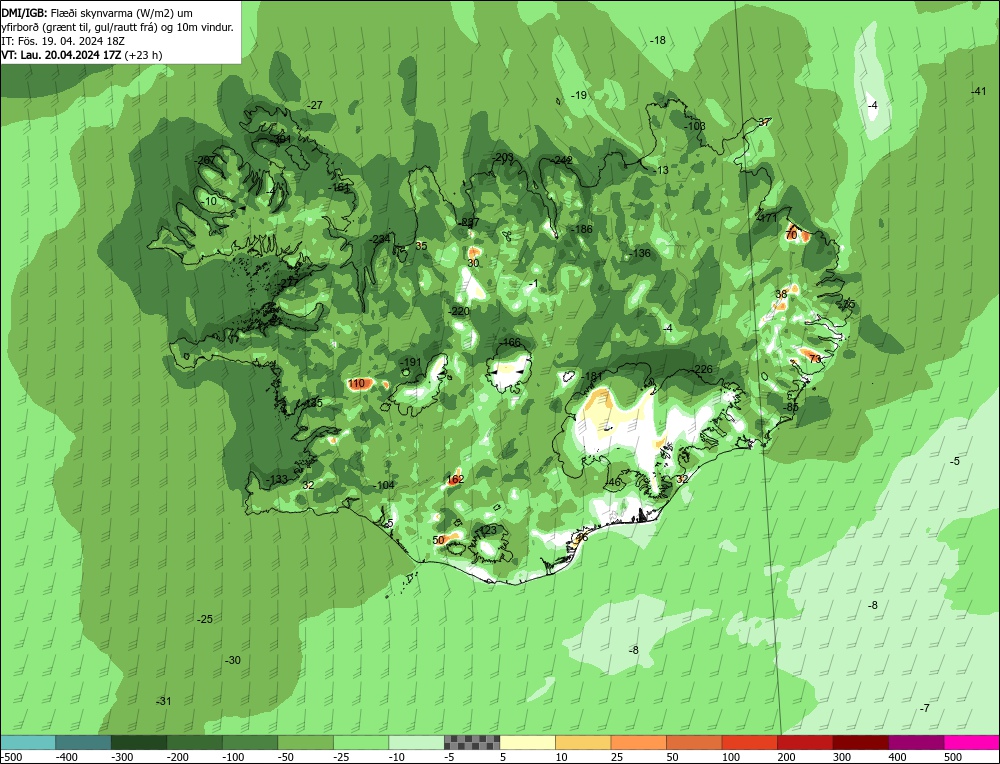Image resolution: width=1000 pixels, height=764 pixels.
Task: Click the '162' value in south Iceland
Action: coord(455,479)
